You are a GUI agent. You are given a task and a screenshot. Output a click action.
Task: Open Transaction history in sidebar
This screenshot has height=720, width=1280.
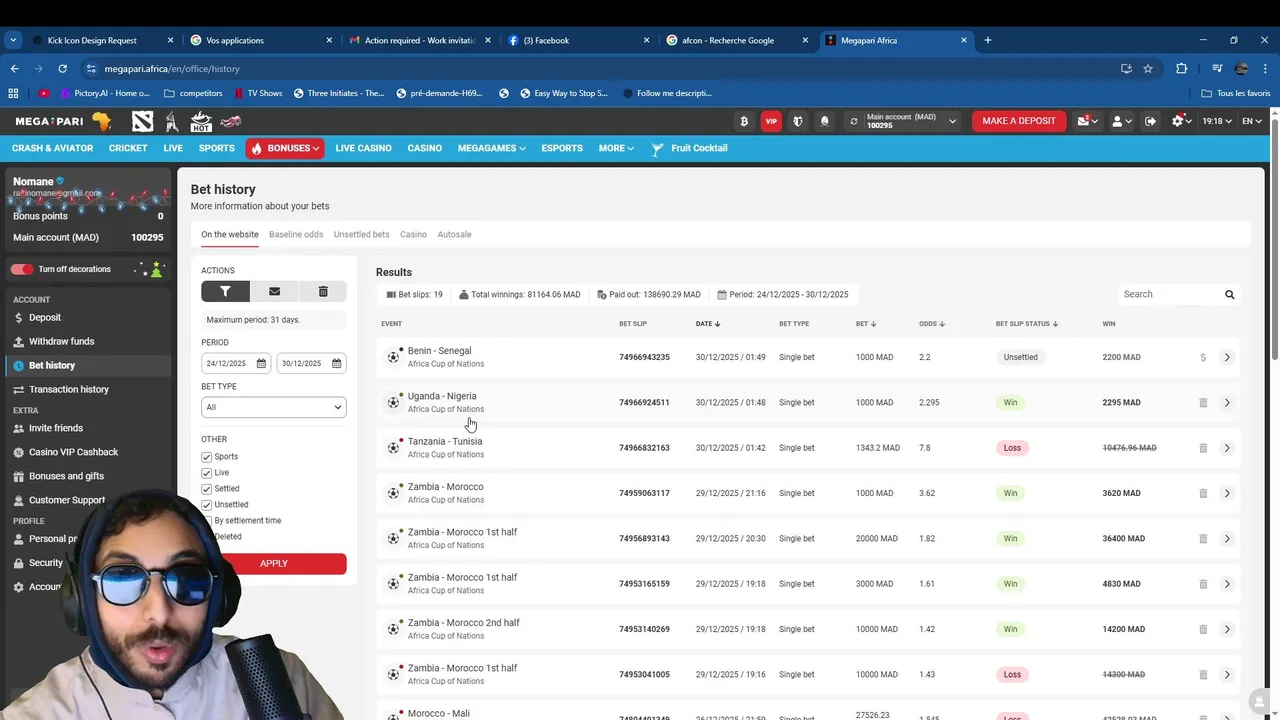68,389
